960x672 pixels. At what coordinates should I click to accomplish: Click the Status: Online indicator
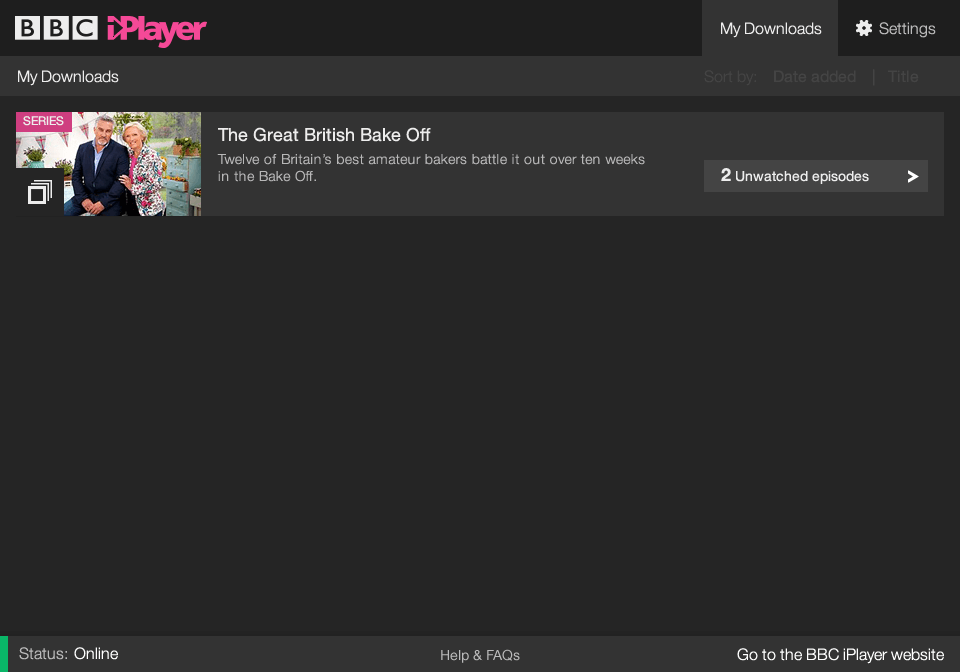click(x=69, y=654)
